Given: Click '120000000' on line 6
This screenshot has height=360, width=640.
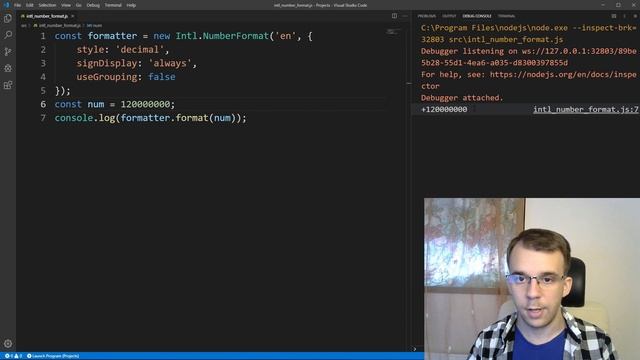Looking at the screenshot, I should click(145, 104).
